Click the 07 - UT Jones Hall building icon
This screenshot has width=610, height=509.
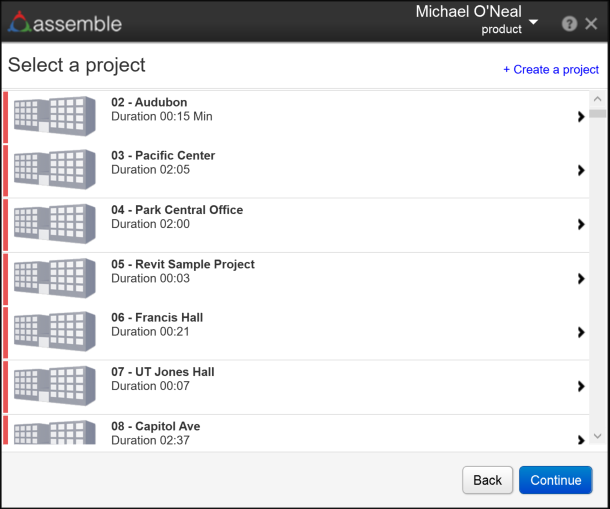pyautogui.click(x=55, y=386)
